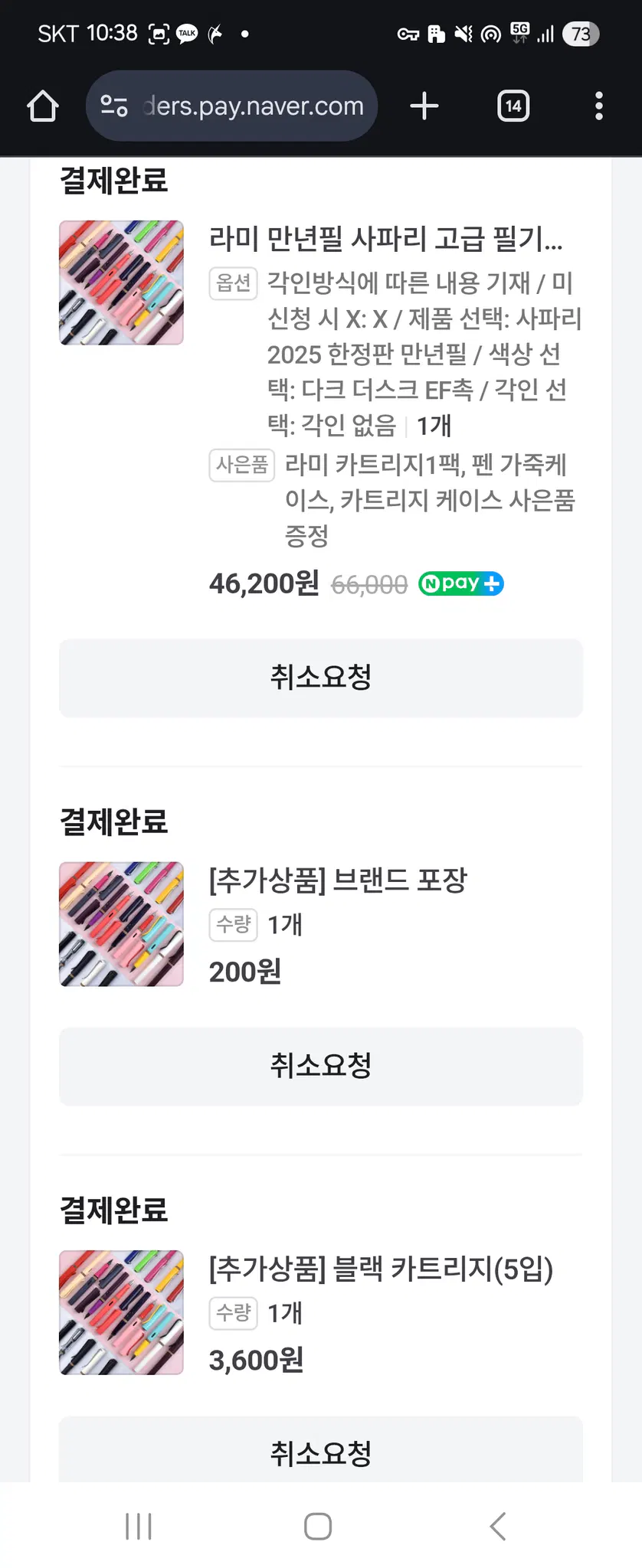This screenshot has height=1568, width=642.
Task: Tap the address bar URL field
Action: pos(253,106)
